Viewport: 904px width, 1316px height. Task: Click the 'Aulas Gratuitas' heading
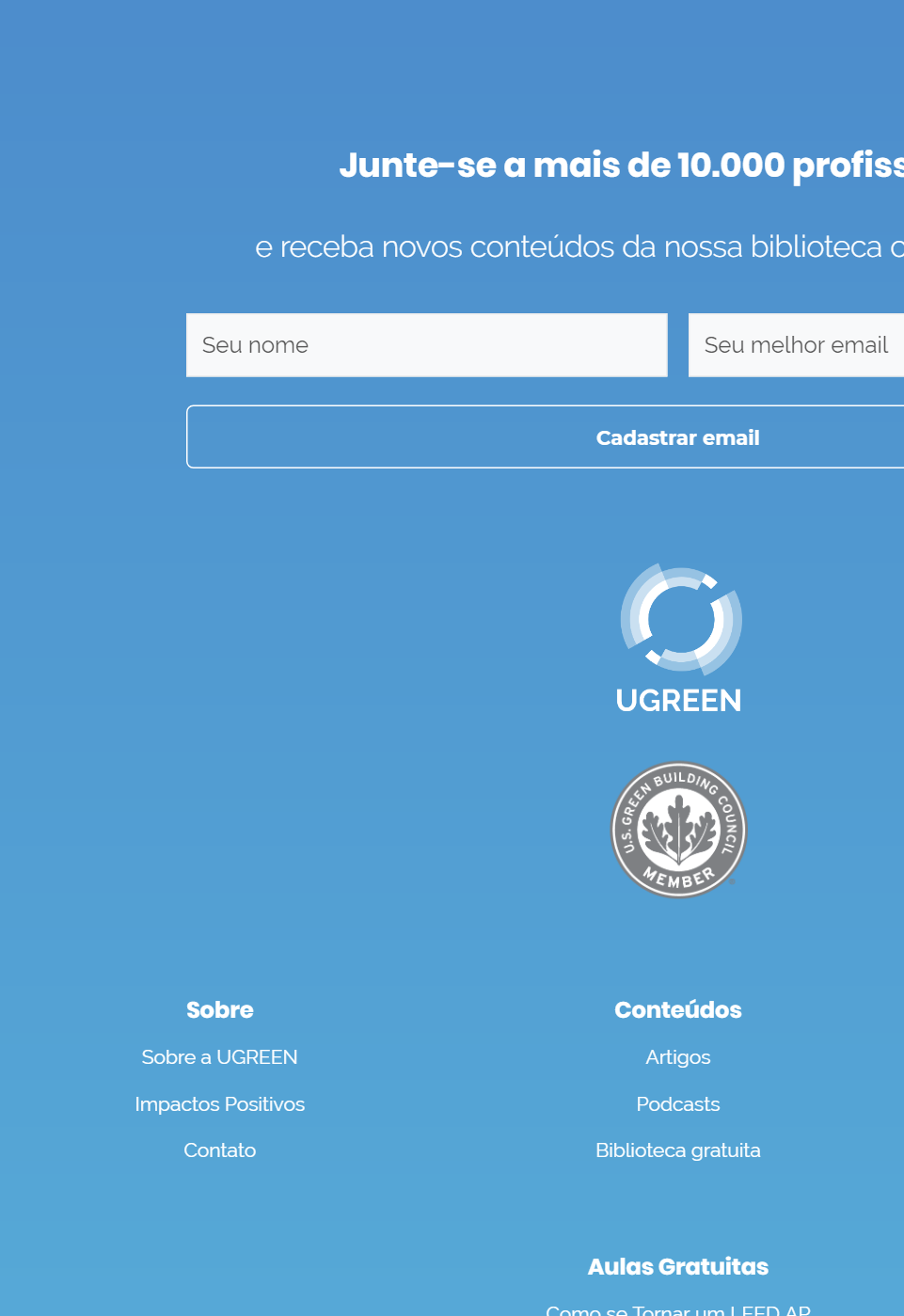678,1267
